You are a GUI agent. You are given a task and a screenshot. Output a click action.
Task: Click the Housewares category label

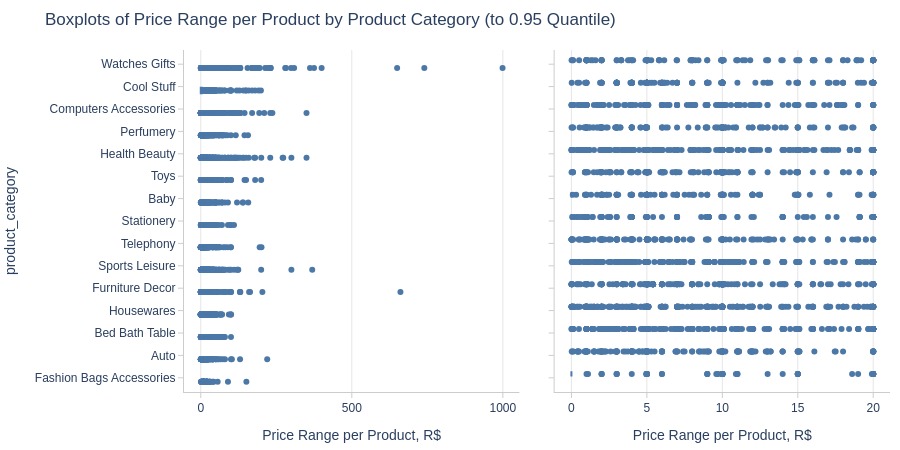tap(142, 311)
